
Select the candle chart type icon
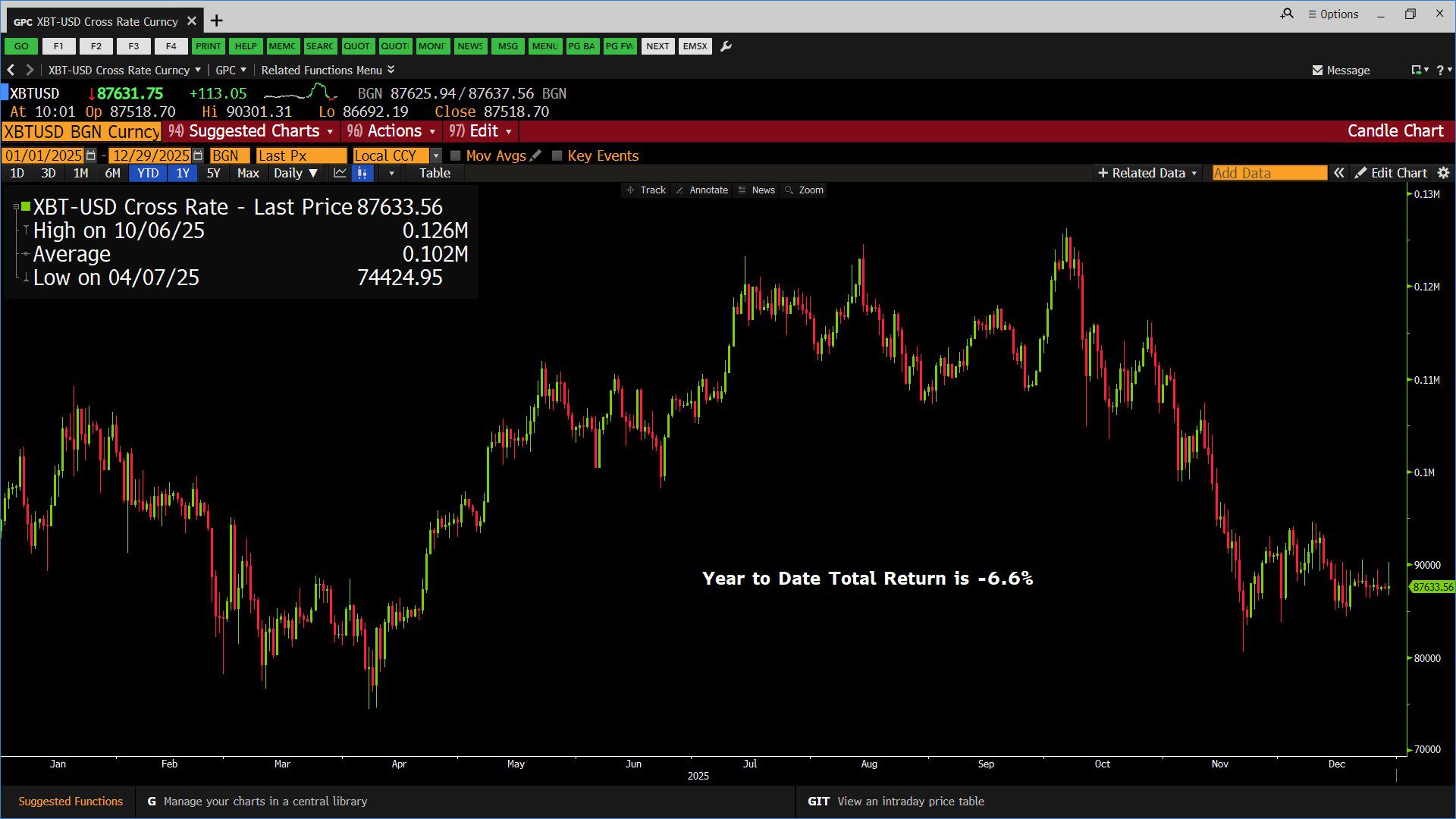362,173
